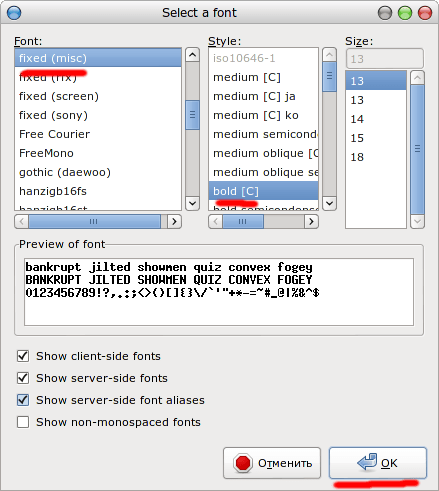Uncheck Show server-side fonts
This screenshot has width=439, height=491.
pyautogui.click(x=23, y=378)
